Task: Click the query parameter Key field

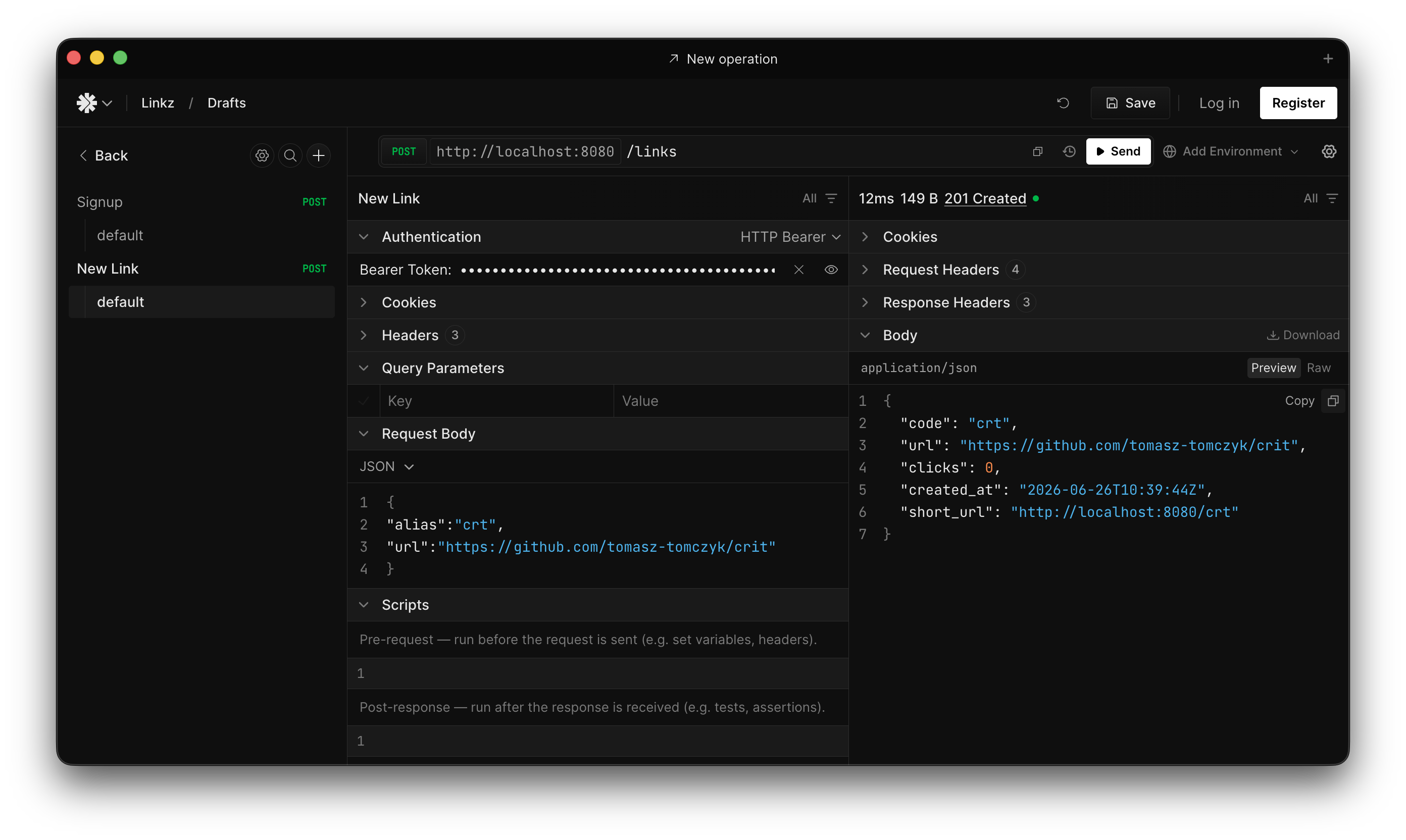Action: (496, 401)
